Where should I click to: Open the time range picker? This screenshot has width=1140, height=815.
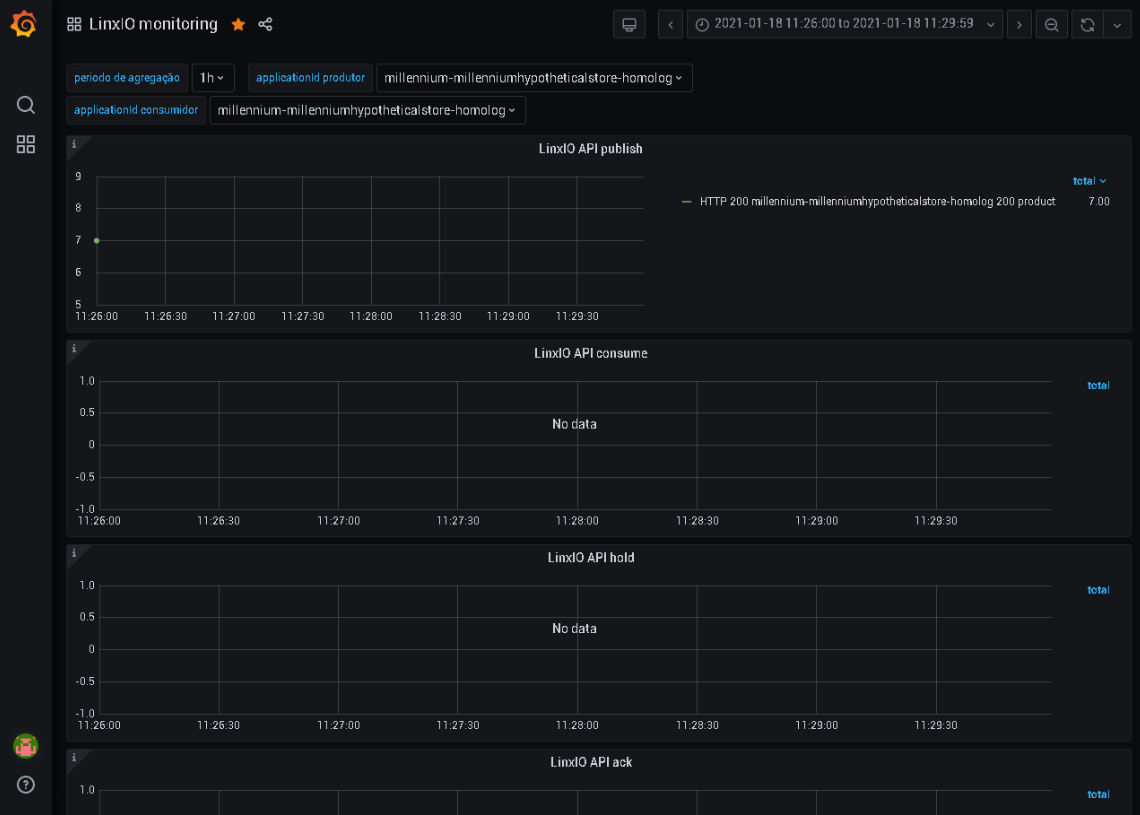pos(845,25)
